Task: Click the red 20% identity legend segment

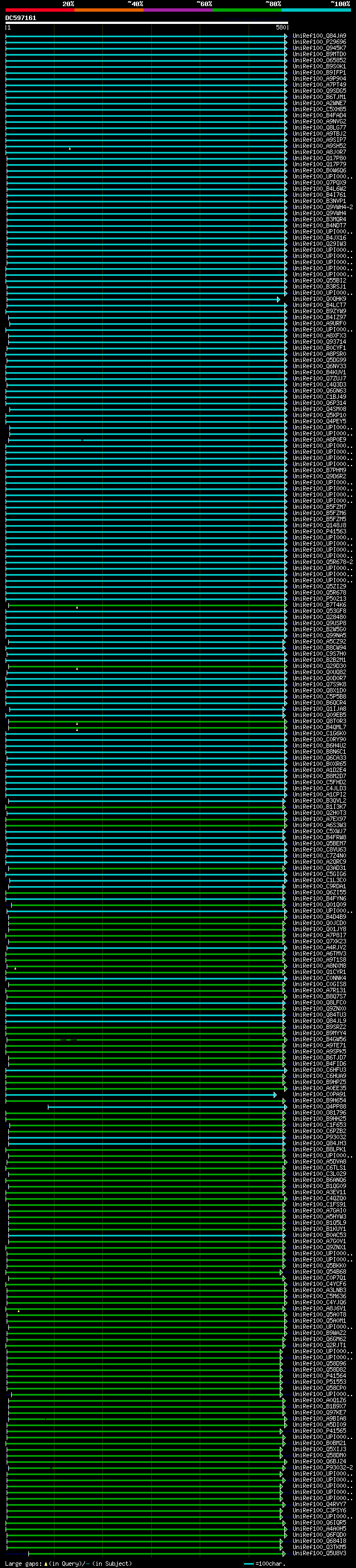Action: pyautogui.click(x=40, y=10)
